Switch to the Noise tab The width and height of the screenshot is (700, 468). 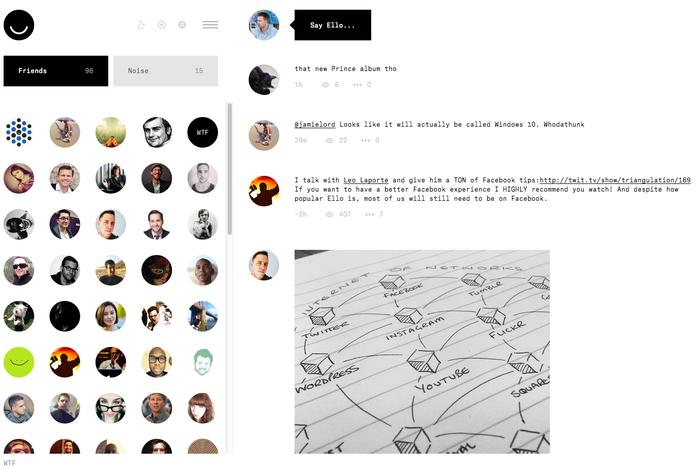click(166, 71)
